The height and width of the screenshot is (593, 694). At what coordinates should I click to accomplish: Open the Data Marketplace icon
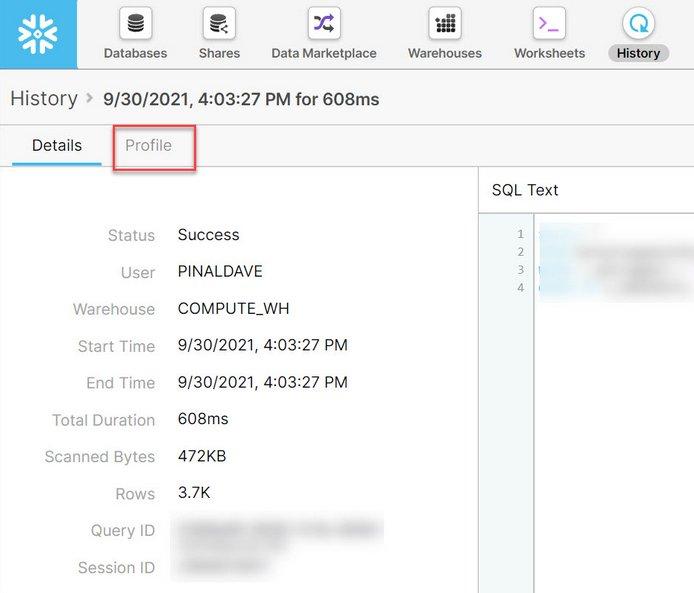(324, 23)
